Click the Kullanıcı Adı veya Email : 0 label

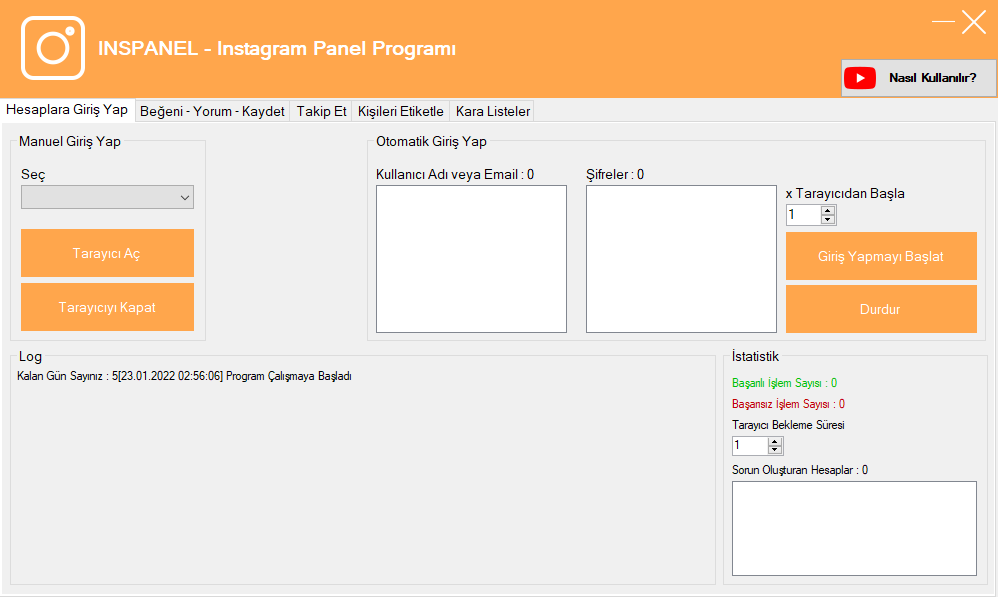(x=455, y=174)
